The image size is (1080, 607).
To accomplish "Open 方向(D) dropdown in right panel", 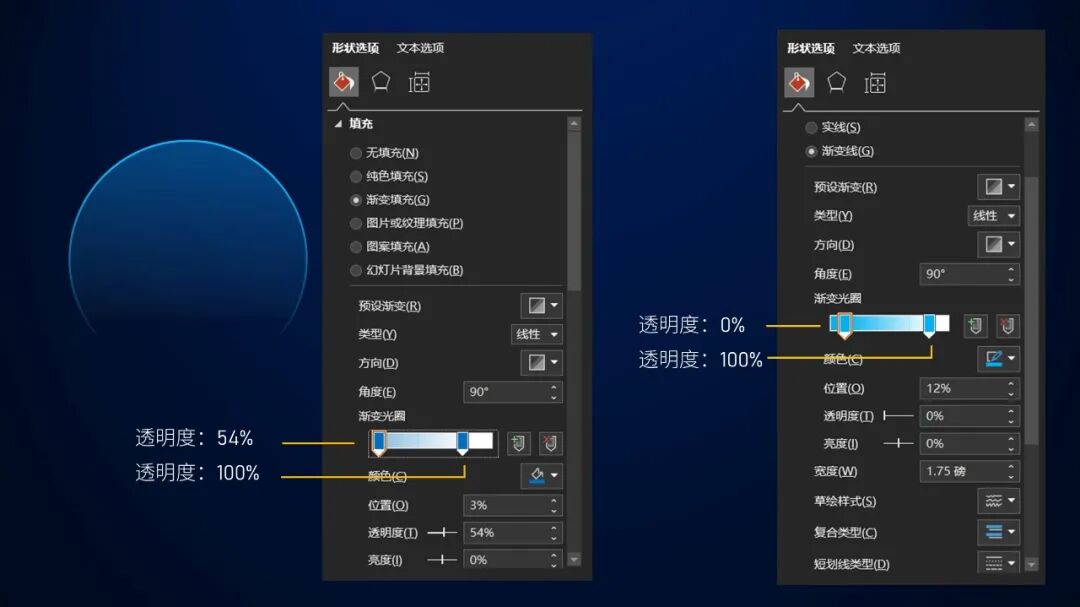I will [999, 244].
